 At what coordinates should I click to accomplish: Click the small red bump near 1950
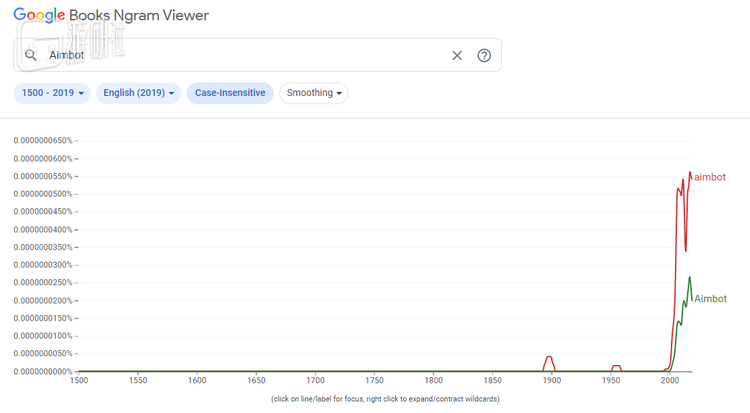click(x=616, y=366)
